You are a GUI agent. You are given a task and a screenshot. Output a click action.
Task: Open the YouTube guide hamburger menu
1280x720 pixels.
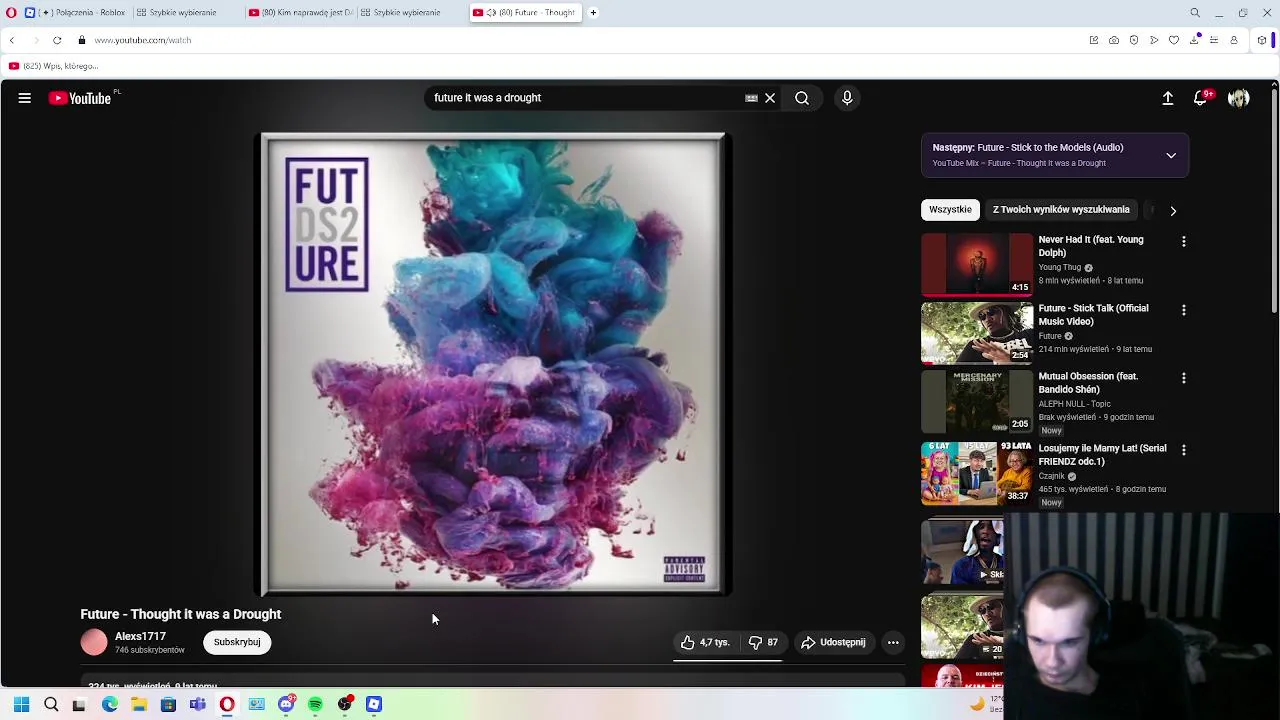coord(24,98)
